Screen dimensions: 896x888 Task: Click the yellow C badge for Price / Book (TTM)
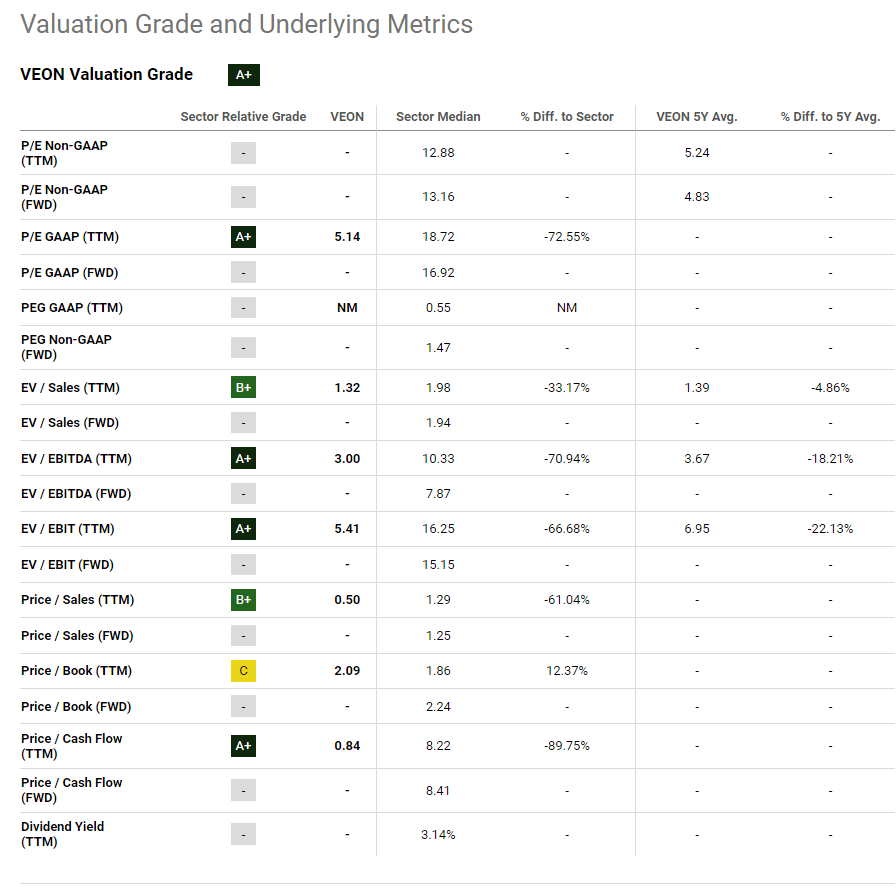click(243, 671)
